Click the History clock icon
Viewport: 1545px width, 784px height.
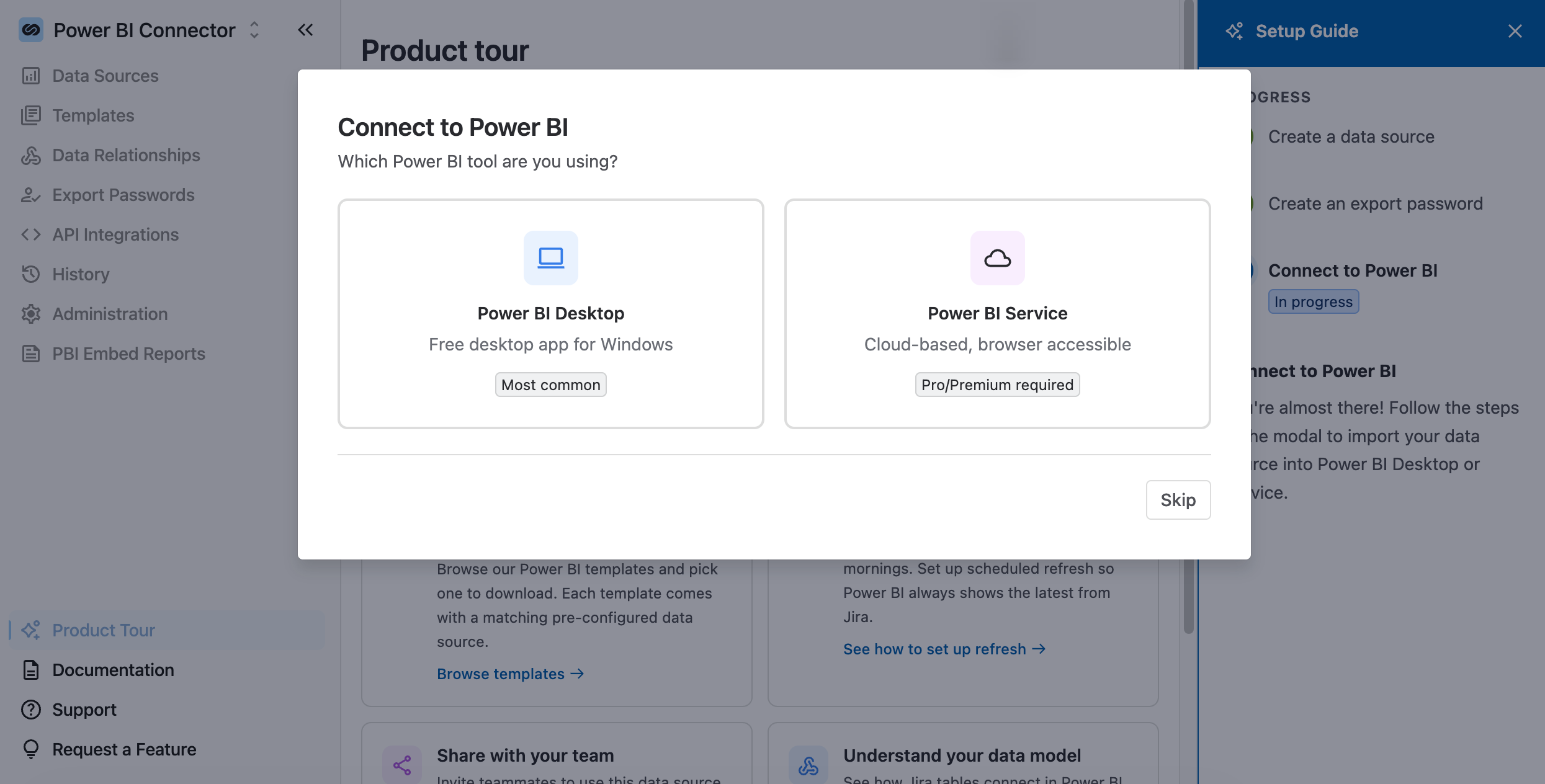click(31, 274)
